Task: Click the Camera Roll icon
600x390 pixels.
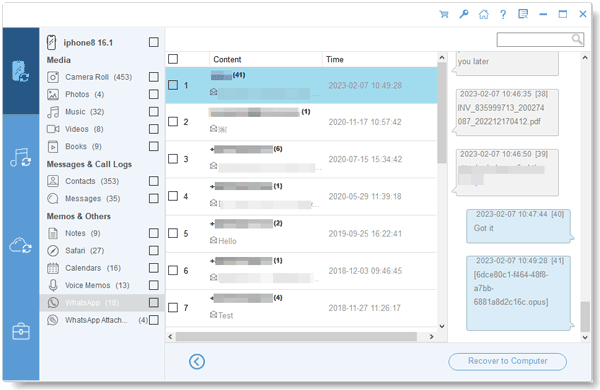Action: 53,77
